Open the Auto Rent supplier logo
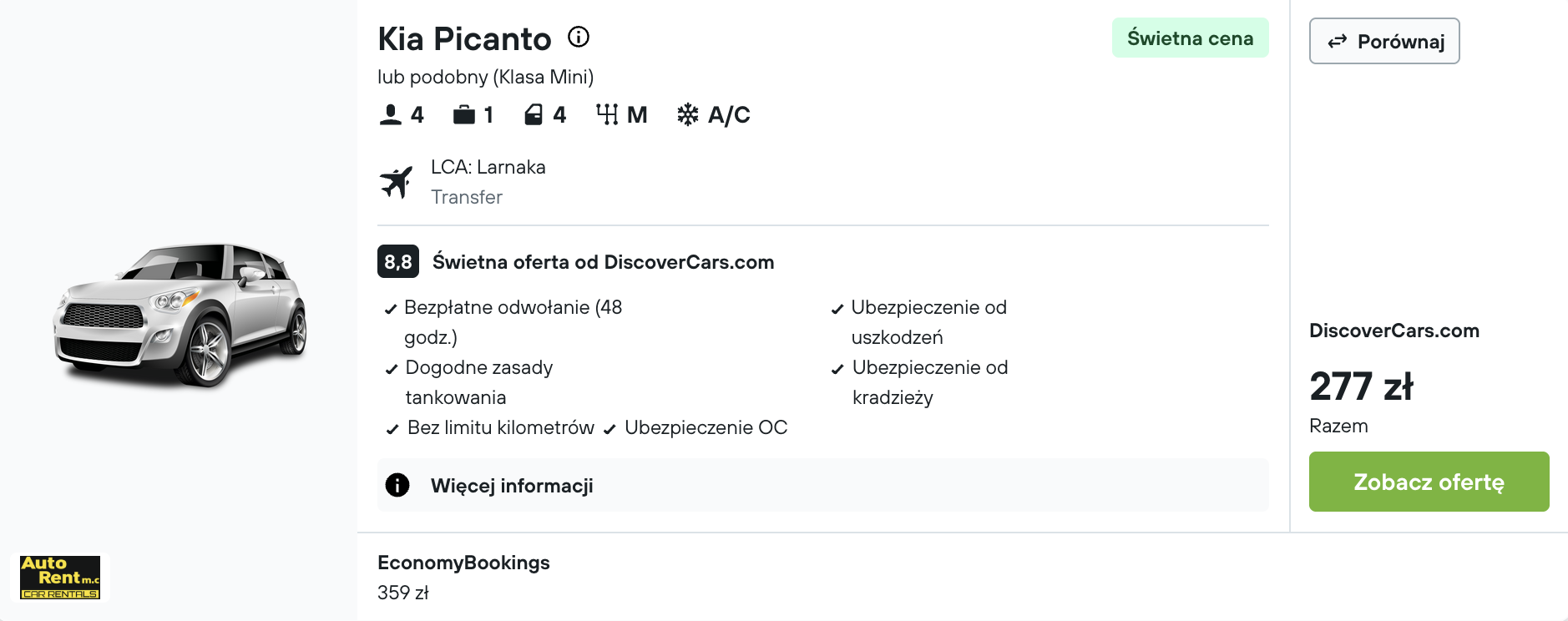The image size is (1568, 621). [x=60, y=578]
